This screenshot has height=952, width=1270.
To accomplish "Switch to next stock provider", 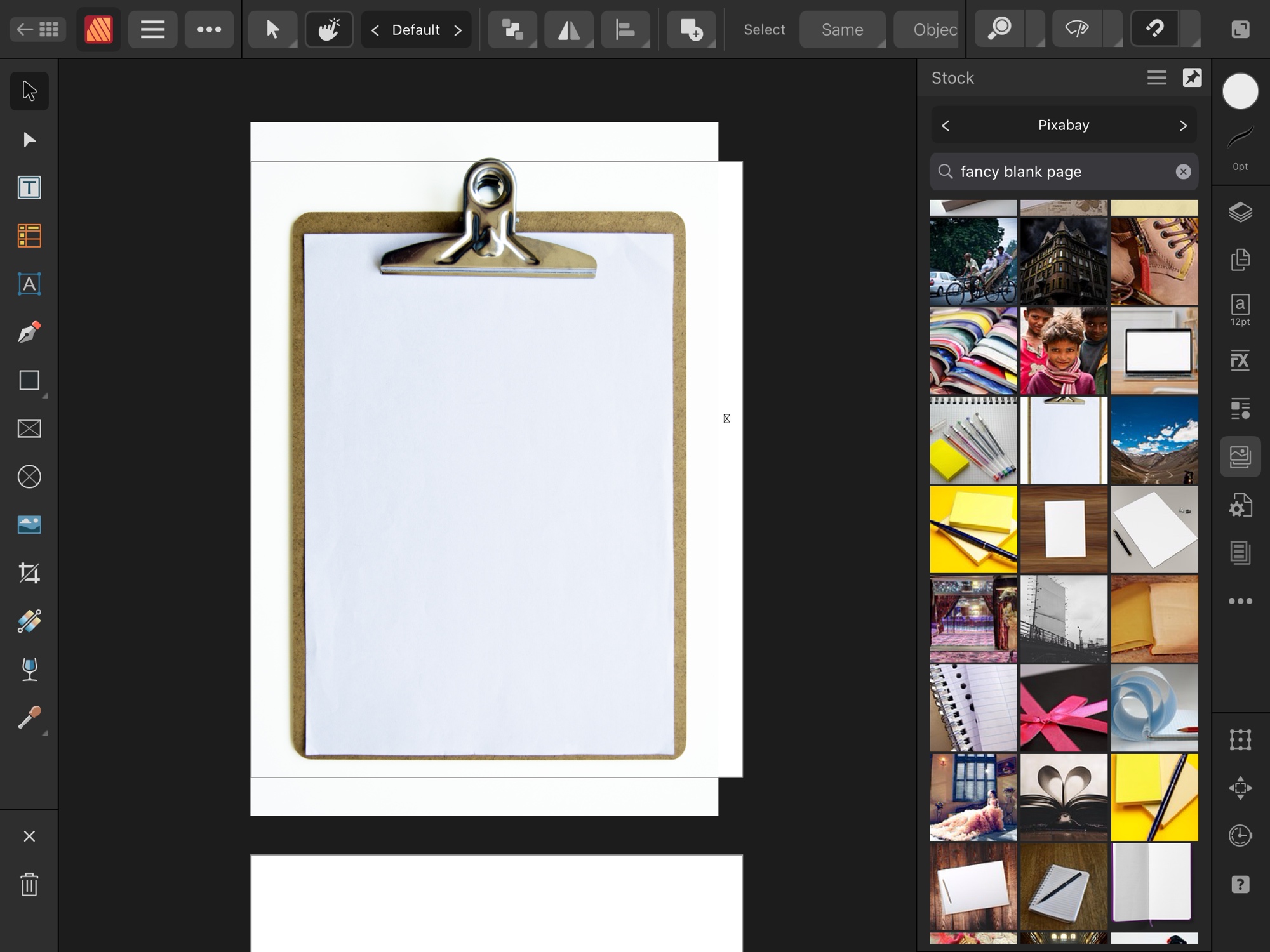I will pyautogui.click(x=1183, y=126).
